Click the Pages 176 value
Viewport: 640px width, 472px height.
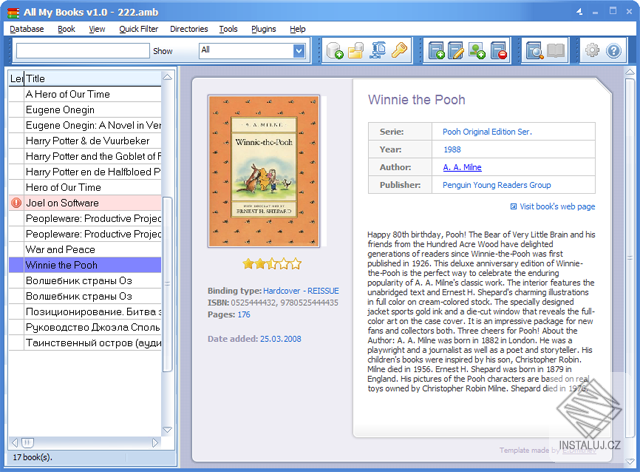244,315
